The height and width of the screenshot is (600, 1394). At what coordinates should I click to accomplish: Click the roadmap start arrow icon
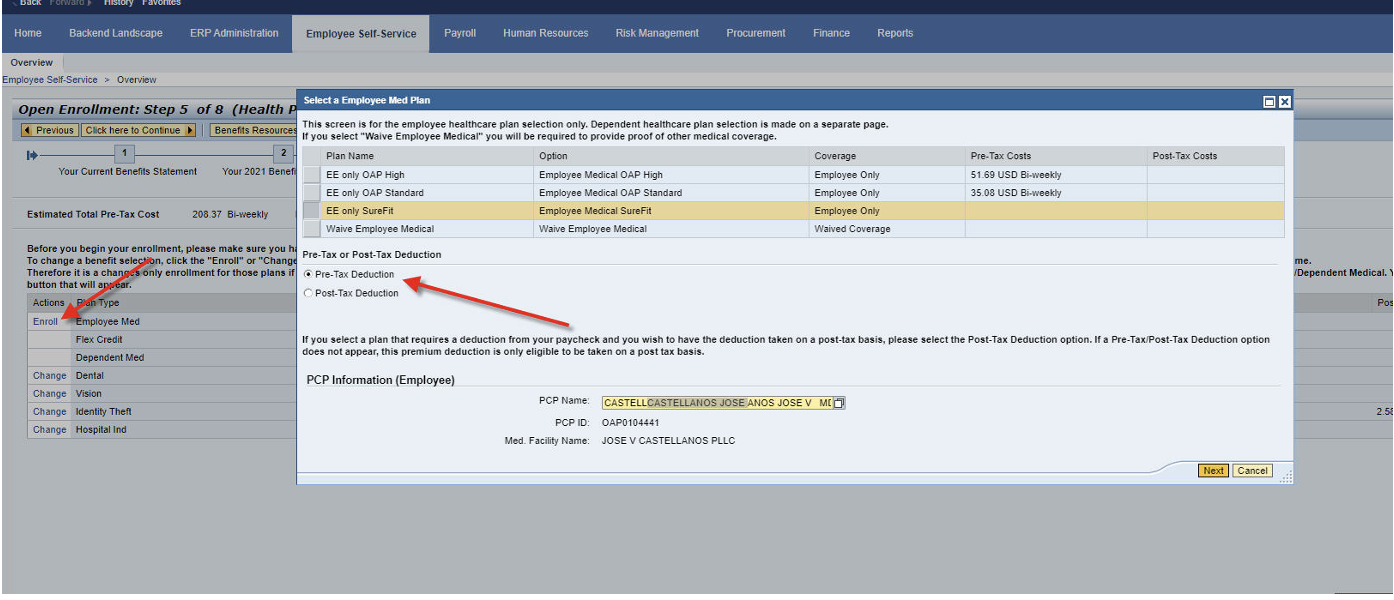point(32,154)
